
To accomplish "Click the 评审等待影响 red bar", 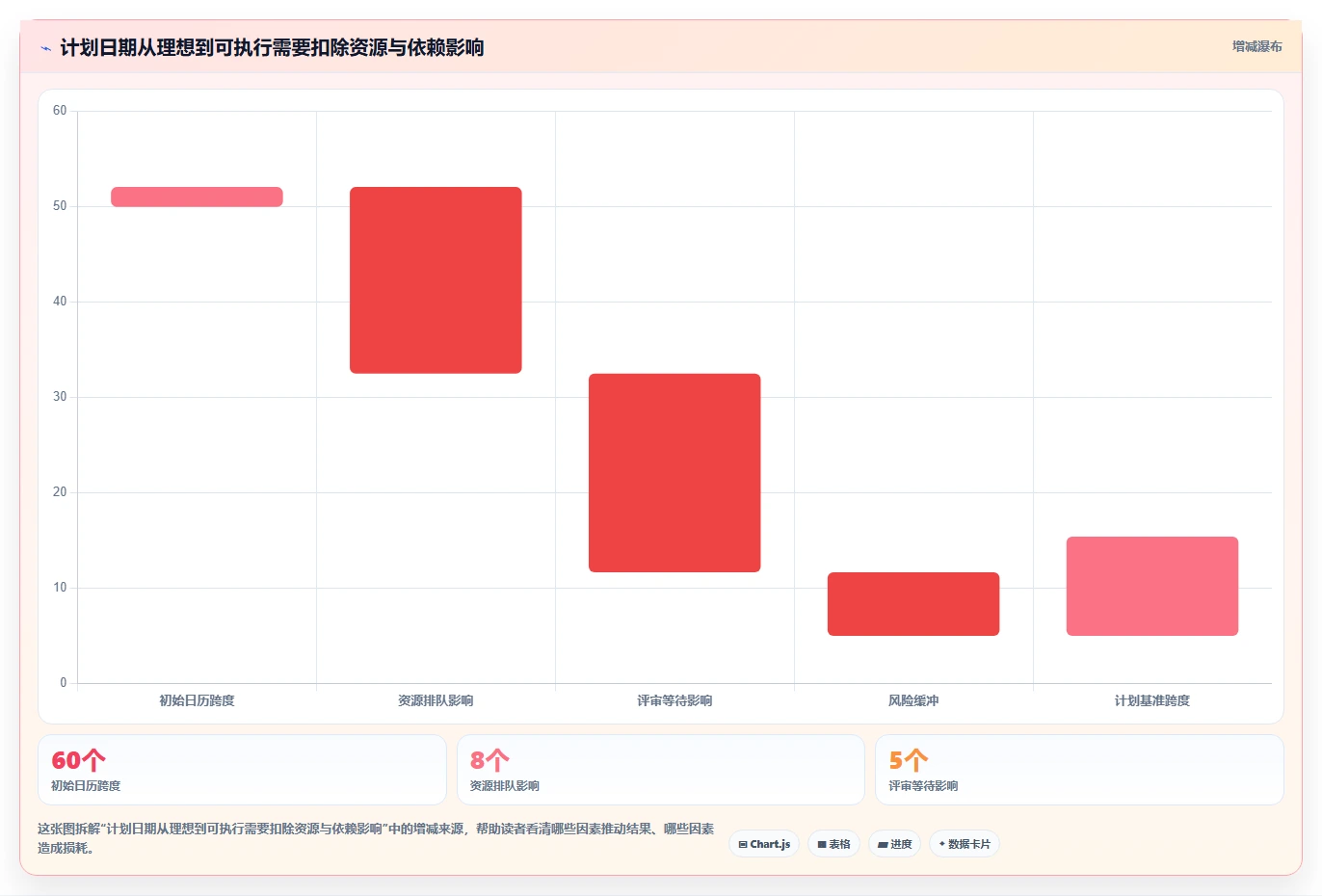I will pyautogui.click(x=674, y=472).
